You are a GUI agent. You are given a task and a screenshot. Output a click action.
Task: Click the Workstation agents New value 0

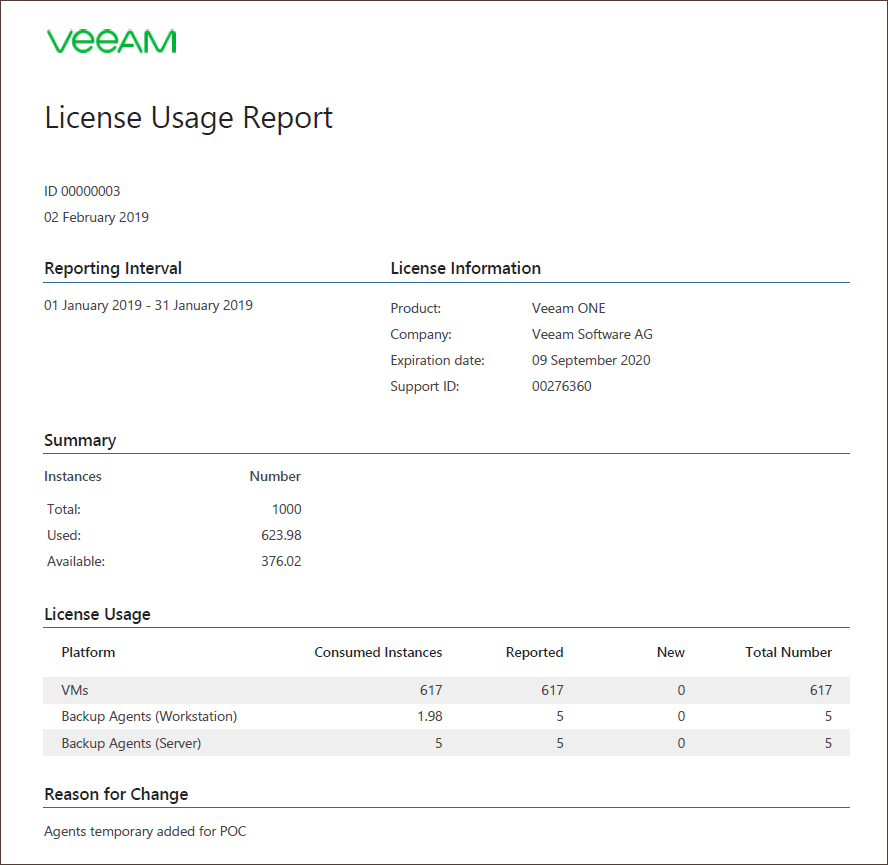click(681, 717)
